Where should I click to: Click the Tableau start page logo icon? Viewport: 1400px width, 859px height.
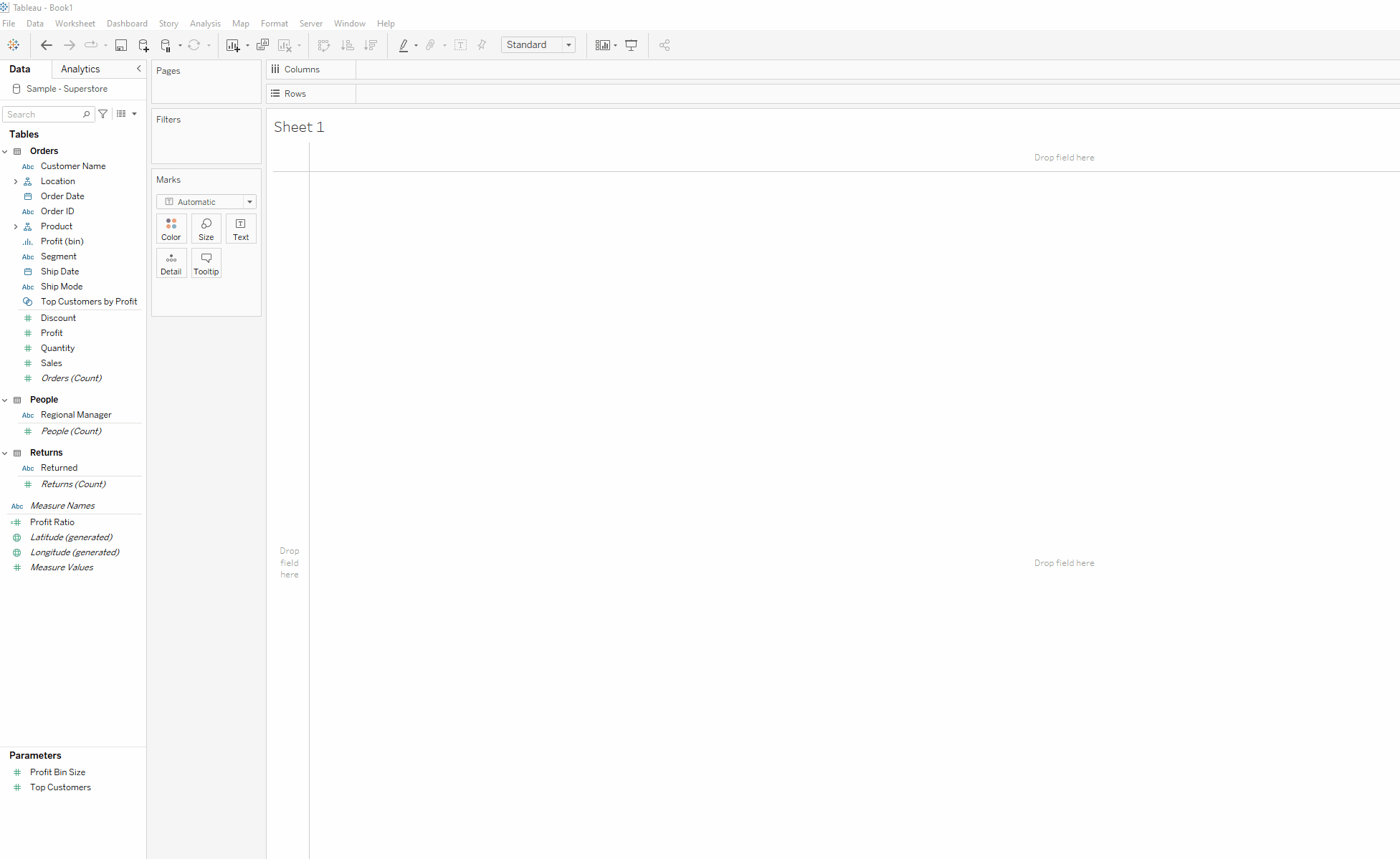click(x=14, y=45)
